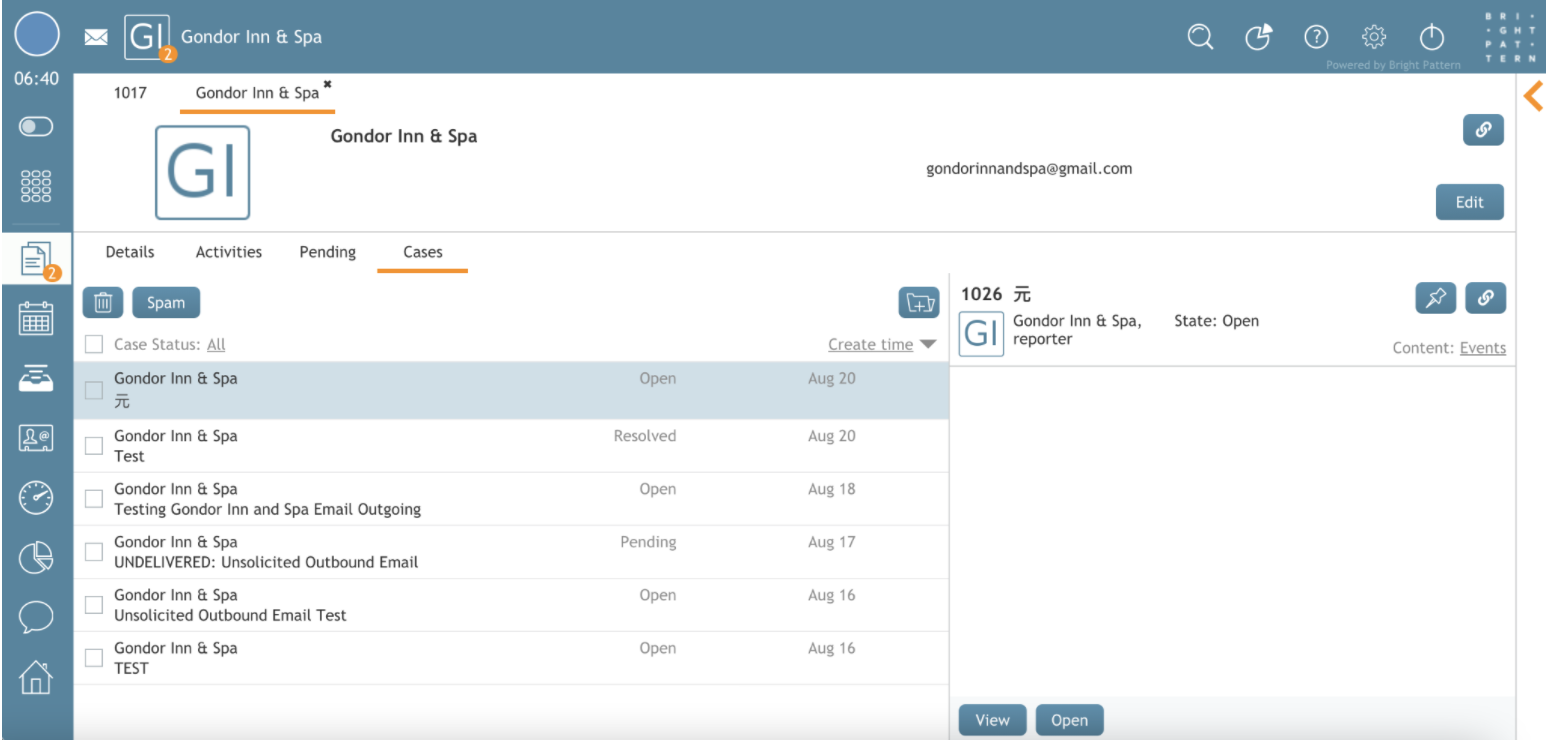
Task: Click the Aug 18 create date
Action: point(832,489)
